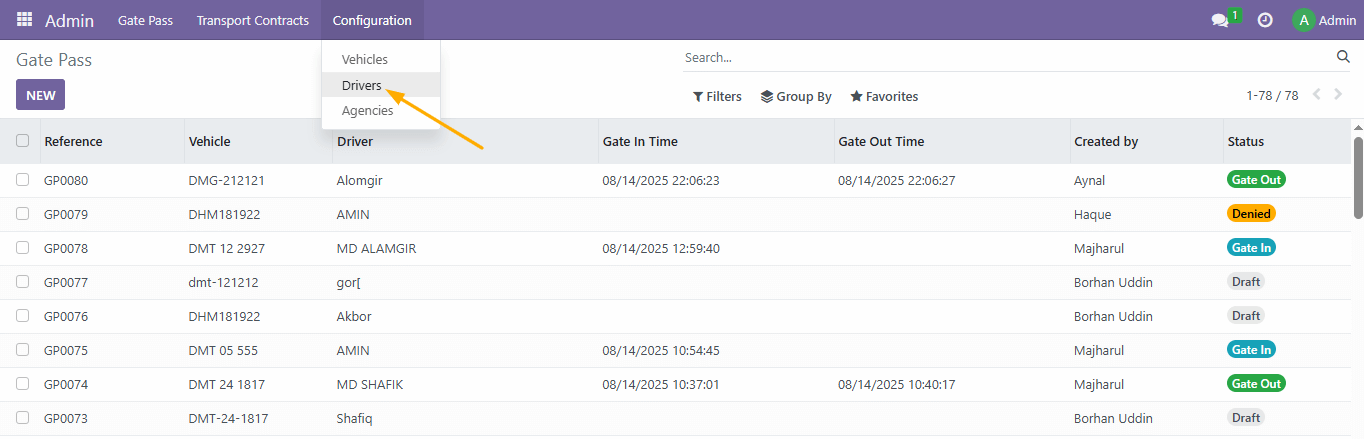Click the NEW button
1364x439 pixels.
(x=40, y=95)
